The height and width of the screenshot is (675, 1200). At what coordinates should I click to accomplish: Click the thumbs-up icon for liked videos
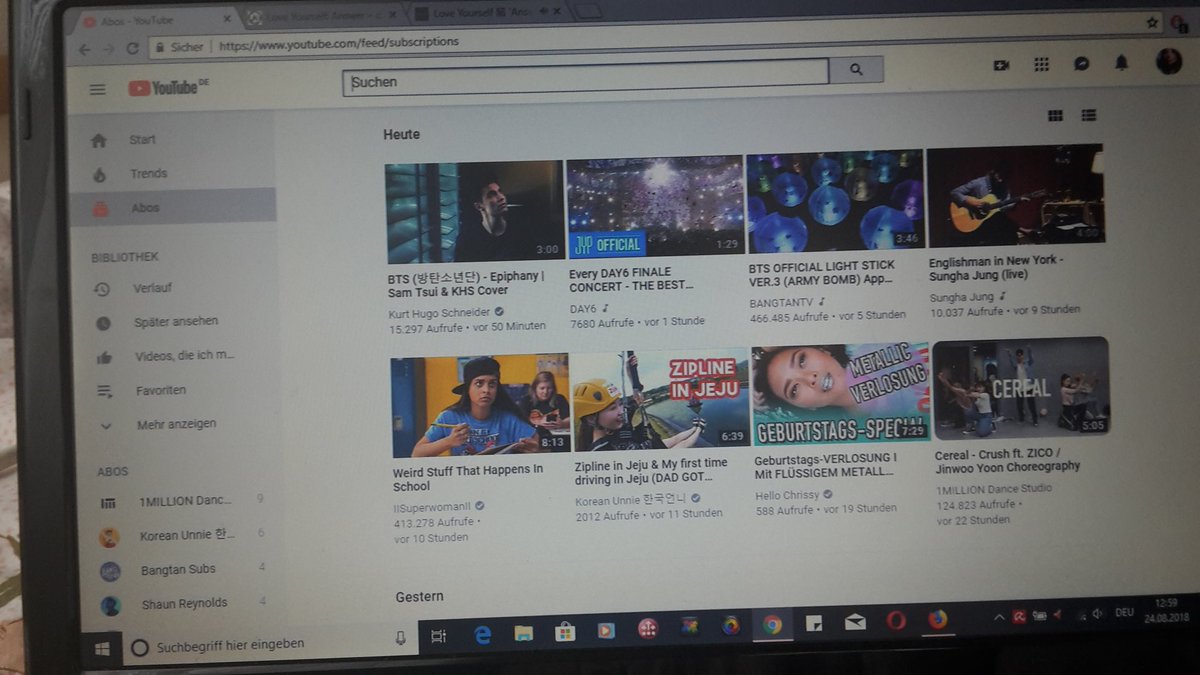[104, 357]
